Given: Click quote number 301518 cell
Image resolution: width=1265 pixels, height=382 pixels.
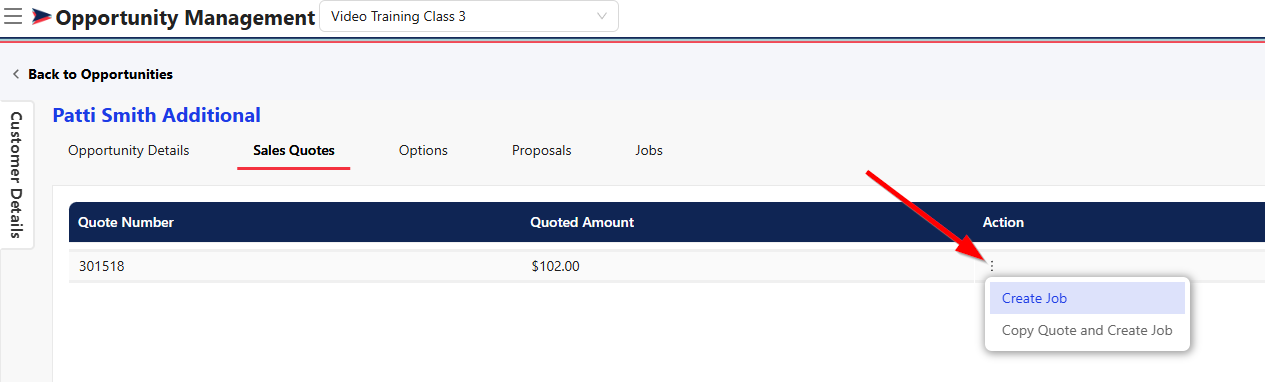Looking at the screenshot, I should tap(101, 266).
